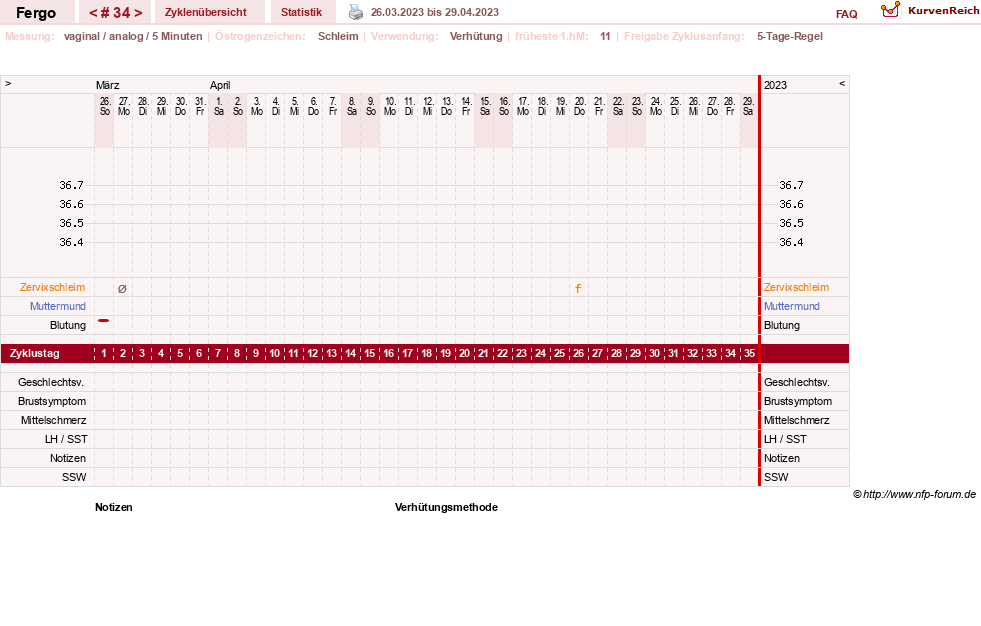Viewport: 981px width, 626px height.
Task: Click the right 36.5 temperature label
Action: pyautogui.click(x=791, y=223)
